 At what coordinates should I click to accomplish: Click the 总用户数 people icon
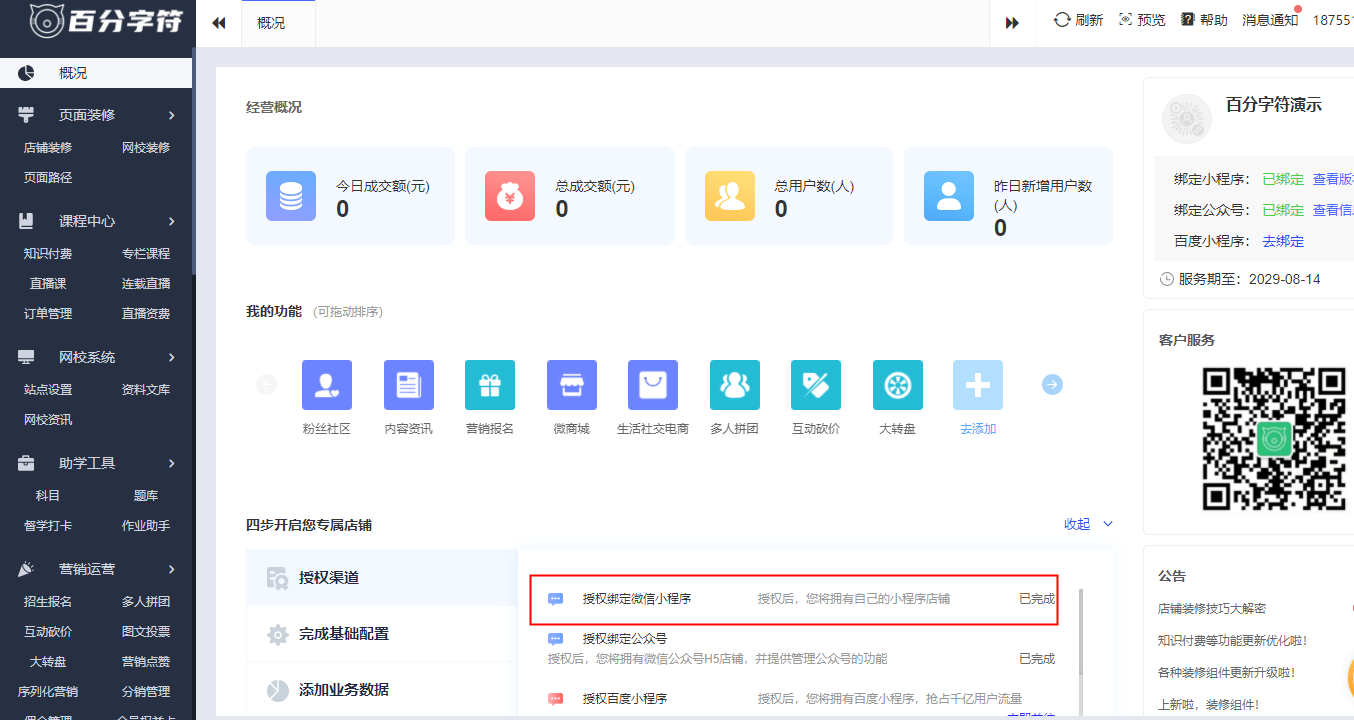(x=730, y=196)
